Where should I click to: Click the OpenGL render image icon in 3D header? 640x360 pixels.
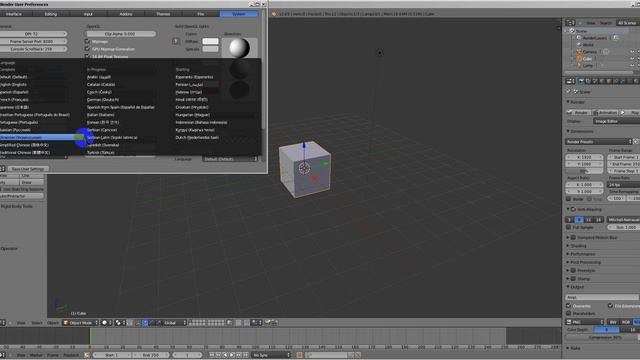[268, 322]
